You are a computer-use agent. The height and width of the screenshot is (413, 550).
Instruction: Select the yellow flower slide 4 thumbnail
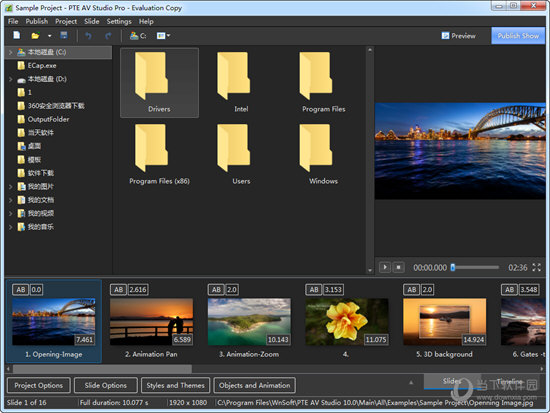point(347,322)
